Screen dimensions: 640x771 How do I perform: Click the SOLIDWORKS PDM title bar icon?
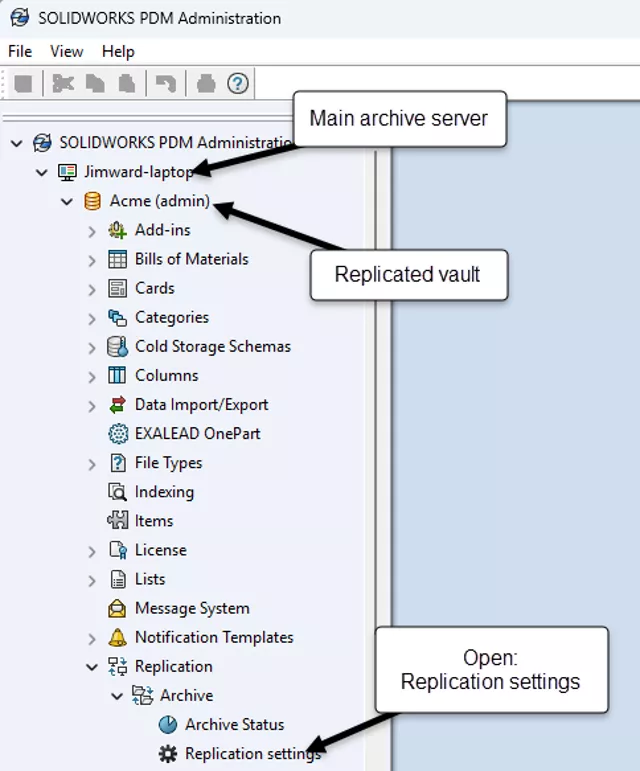(x=20, y=18)
